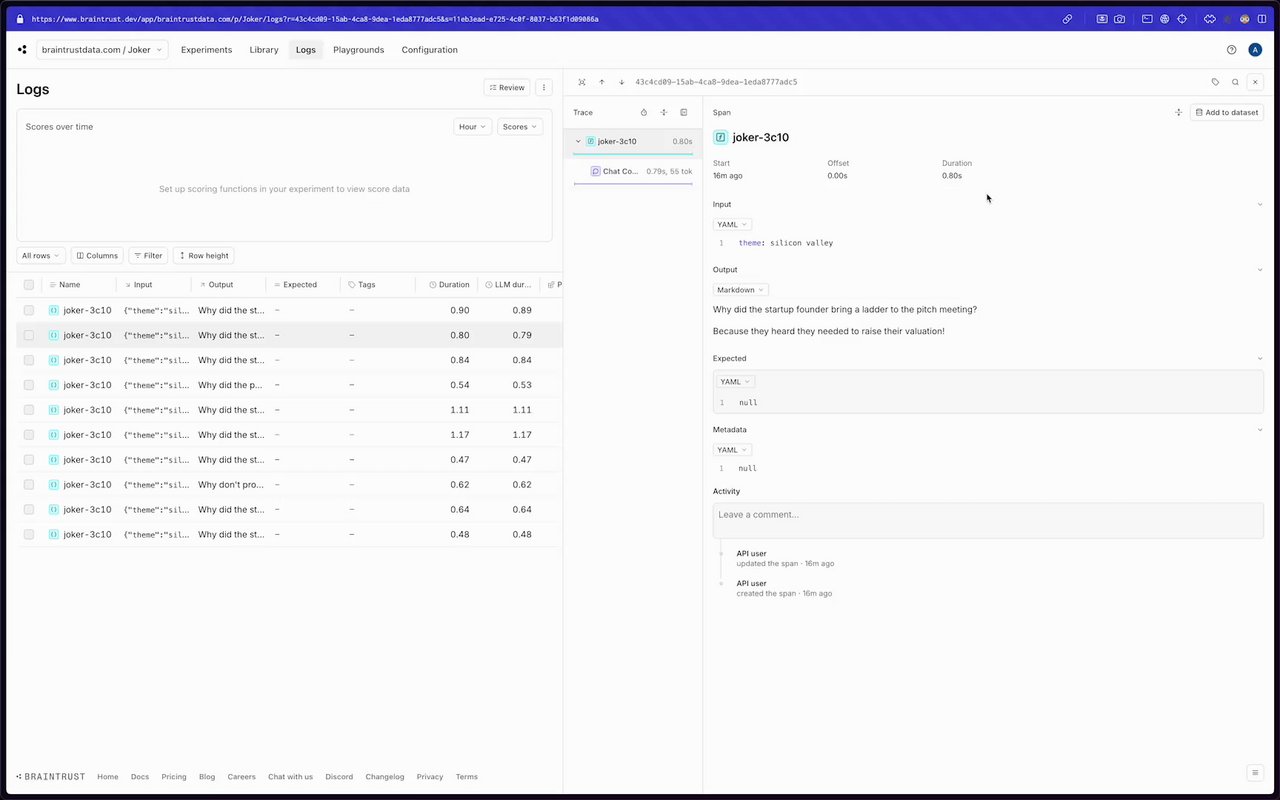Open the user avatar 'A' menu
This screenshot has height=800, width=1280.
tap(1255, 50)
